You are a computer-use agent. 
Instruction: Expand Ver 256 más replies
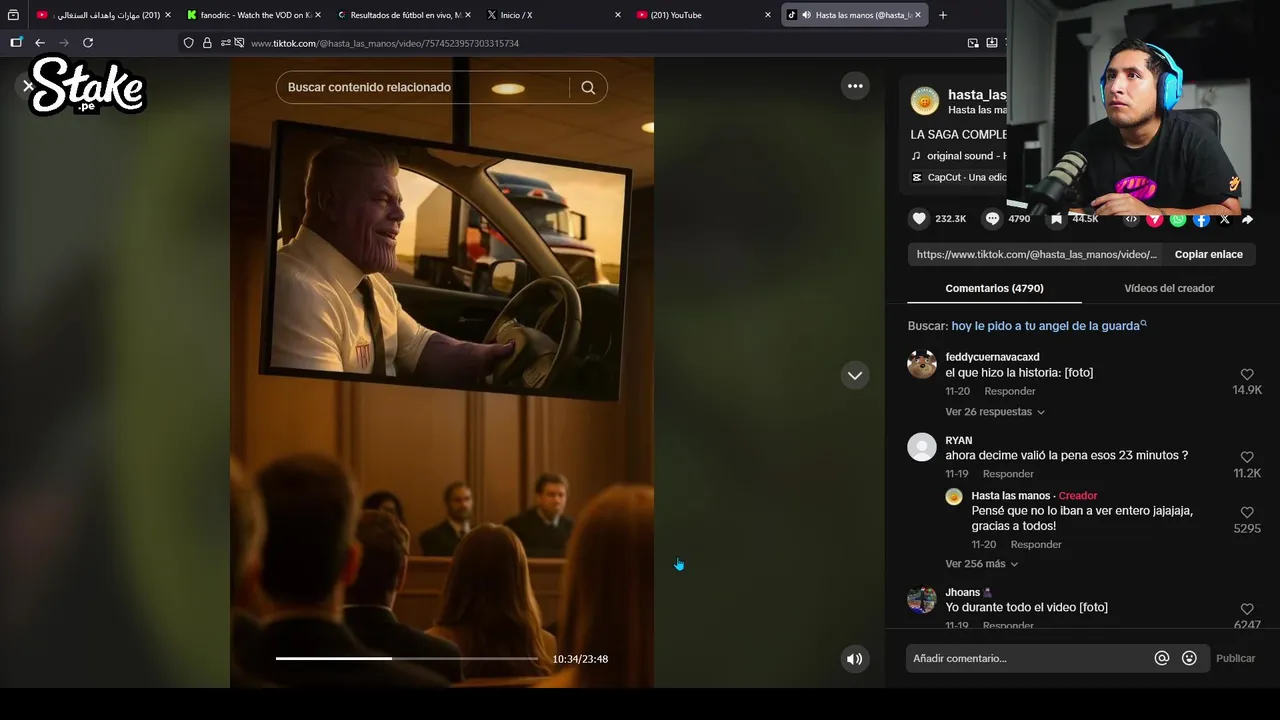coord(981,564)
